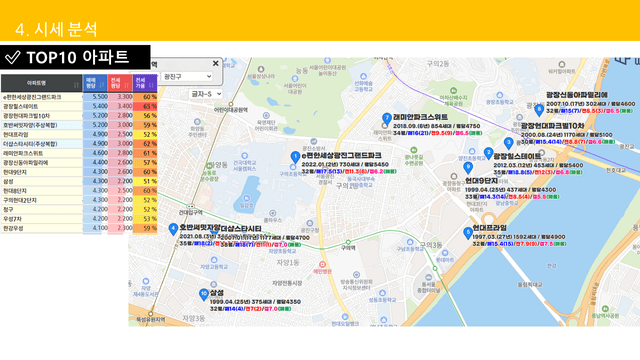This screenshot has width=640, height=360.
Task: Select map marker 3 for 광장현대파크빌10차
Action: [x=508, y=143]
